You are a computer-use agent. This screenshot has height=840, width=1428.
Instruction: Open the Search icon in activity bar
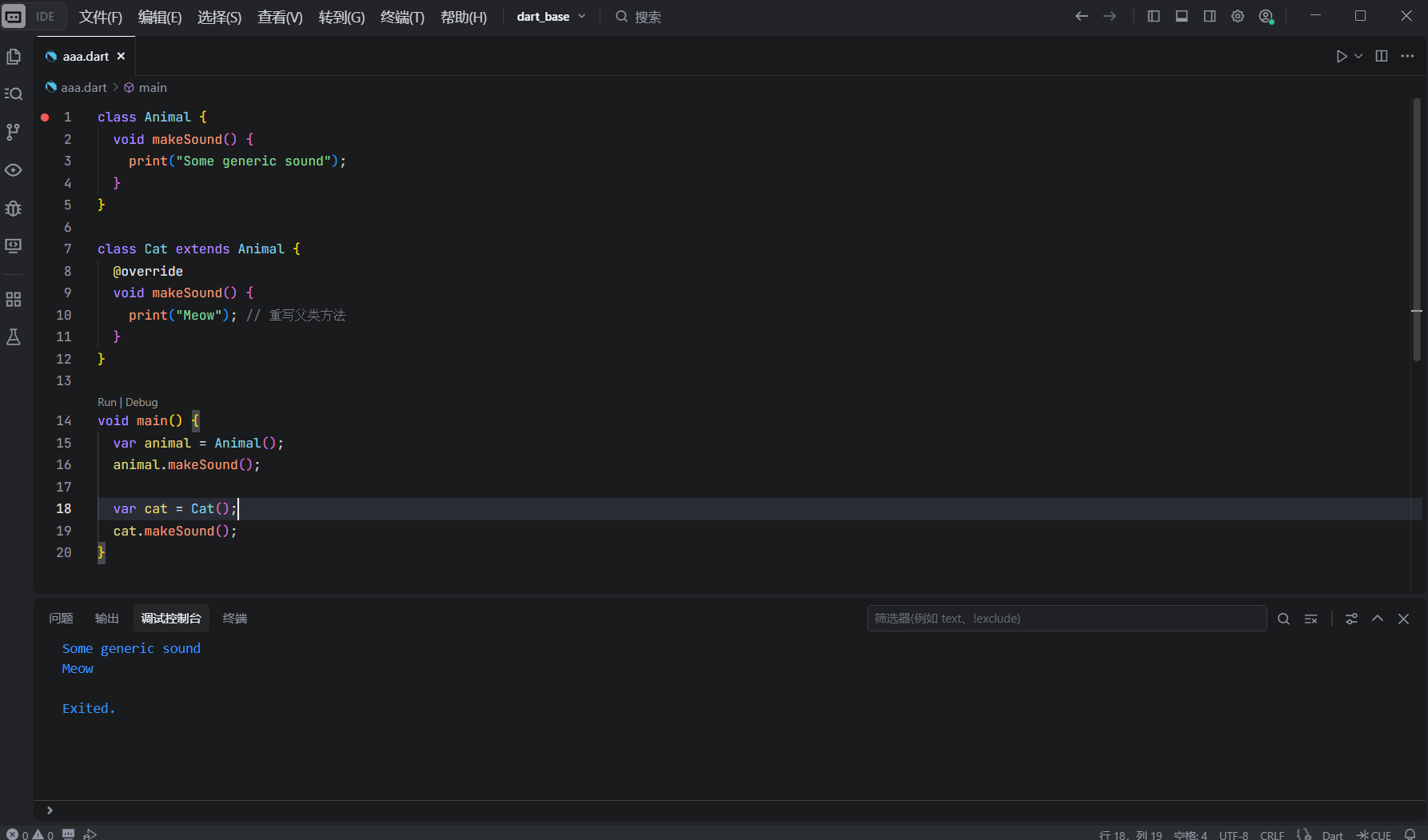14,94
